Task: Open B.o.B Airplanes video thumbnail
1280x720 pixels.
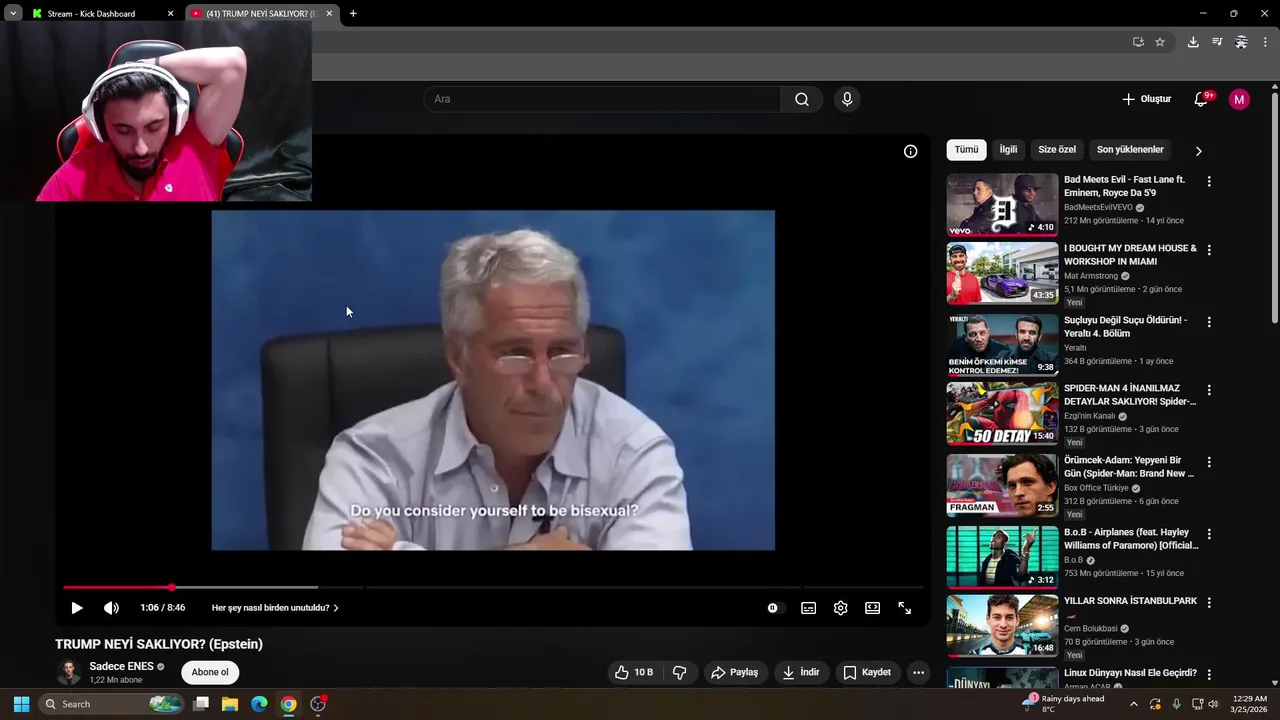Action: [x=1002, y=557]
